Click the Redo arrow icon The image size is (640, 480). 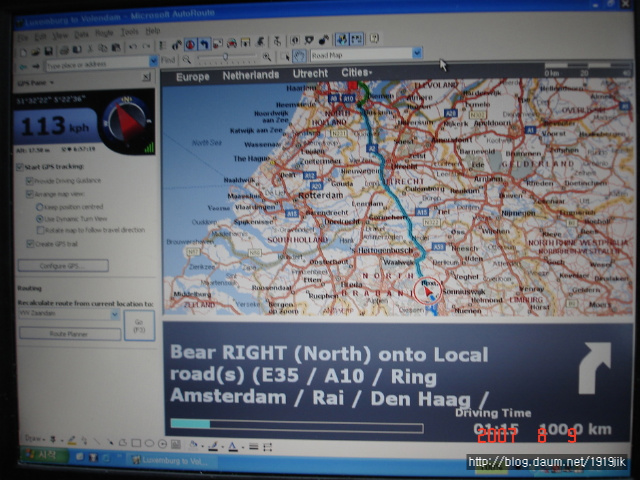click(x=146, y=47)
